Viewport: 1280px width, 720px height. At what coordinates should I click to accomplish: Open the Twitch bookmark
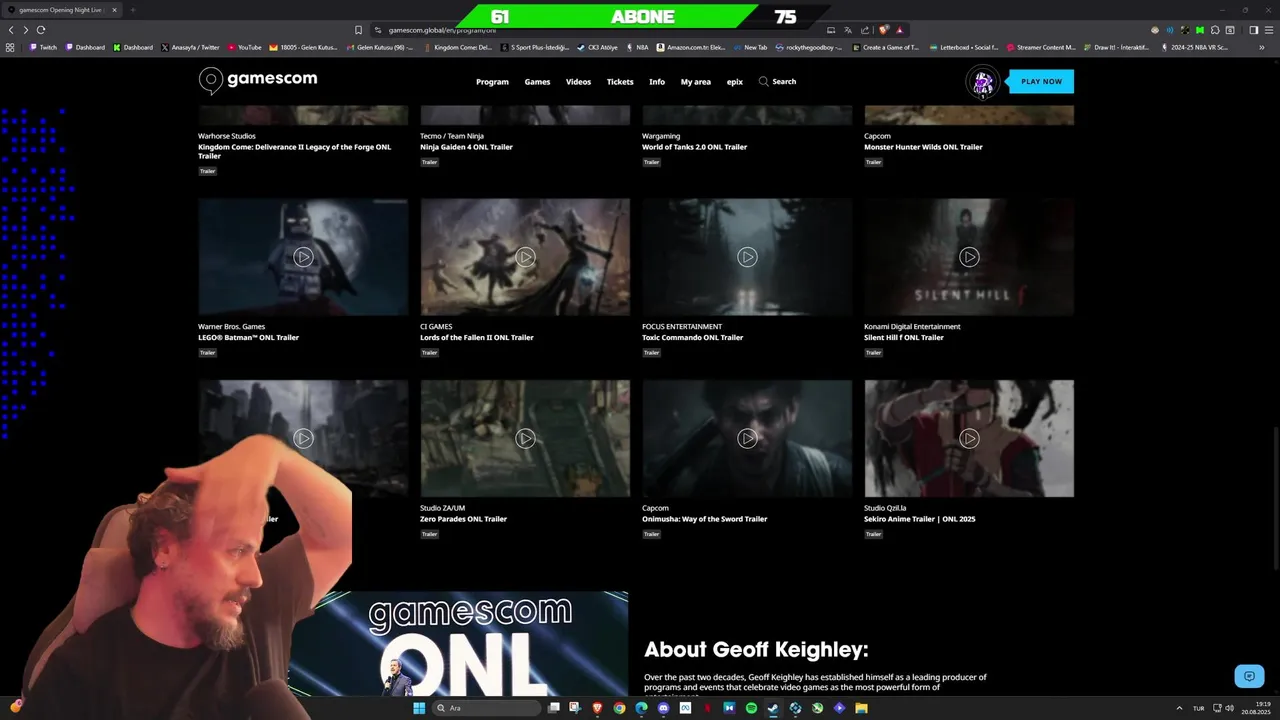(x=43, y=47)
